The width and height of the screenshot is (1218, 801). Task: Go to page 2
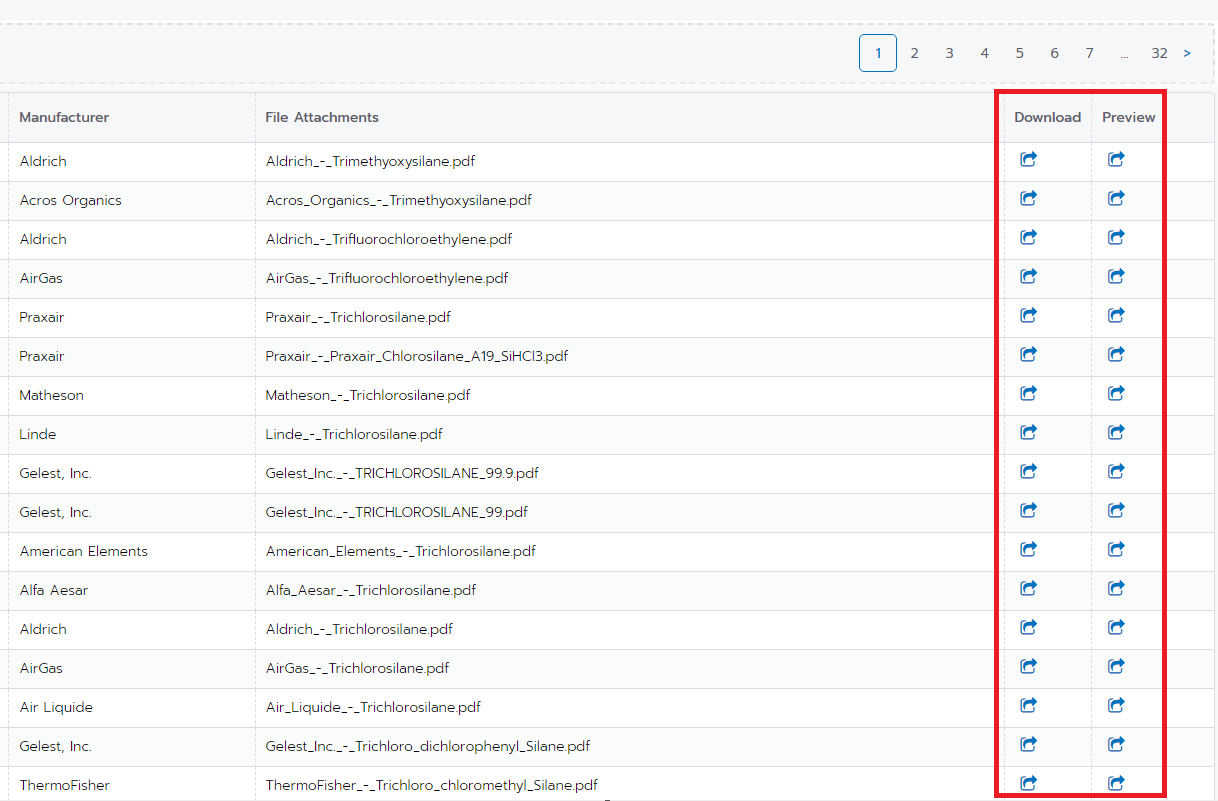point(914,53)
